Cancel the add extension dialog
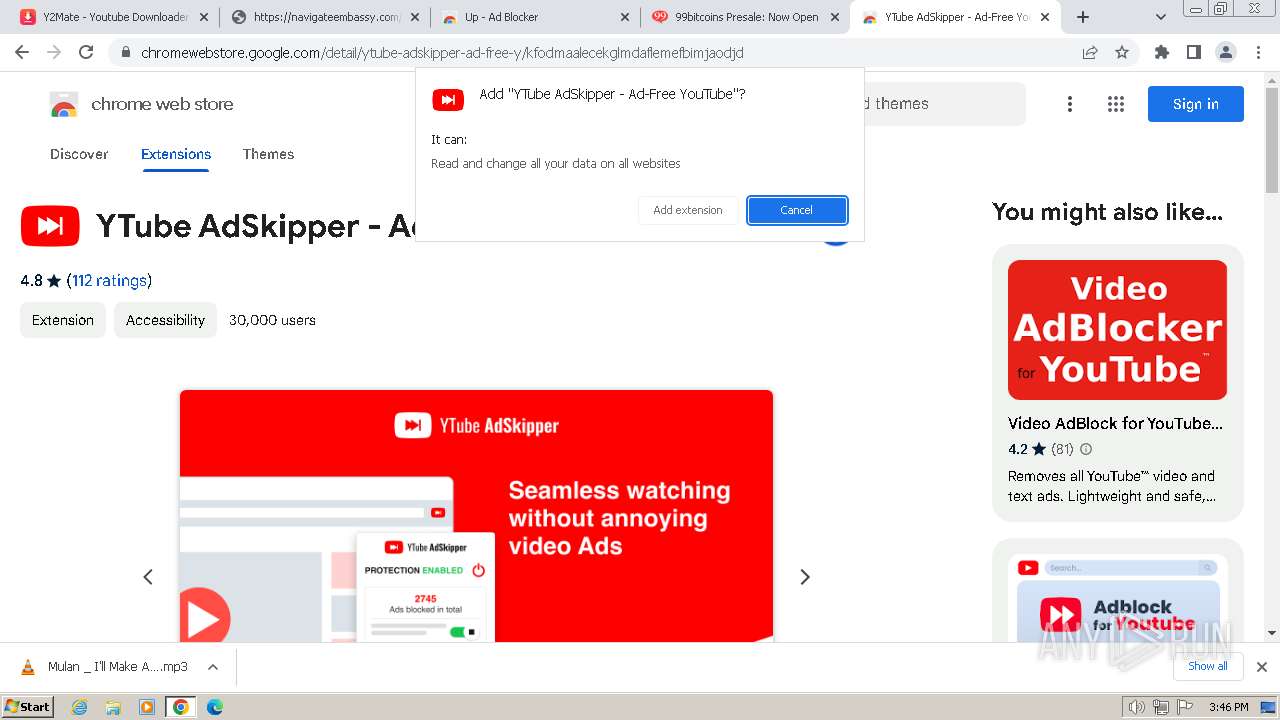 (x=797, y=210)
